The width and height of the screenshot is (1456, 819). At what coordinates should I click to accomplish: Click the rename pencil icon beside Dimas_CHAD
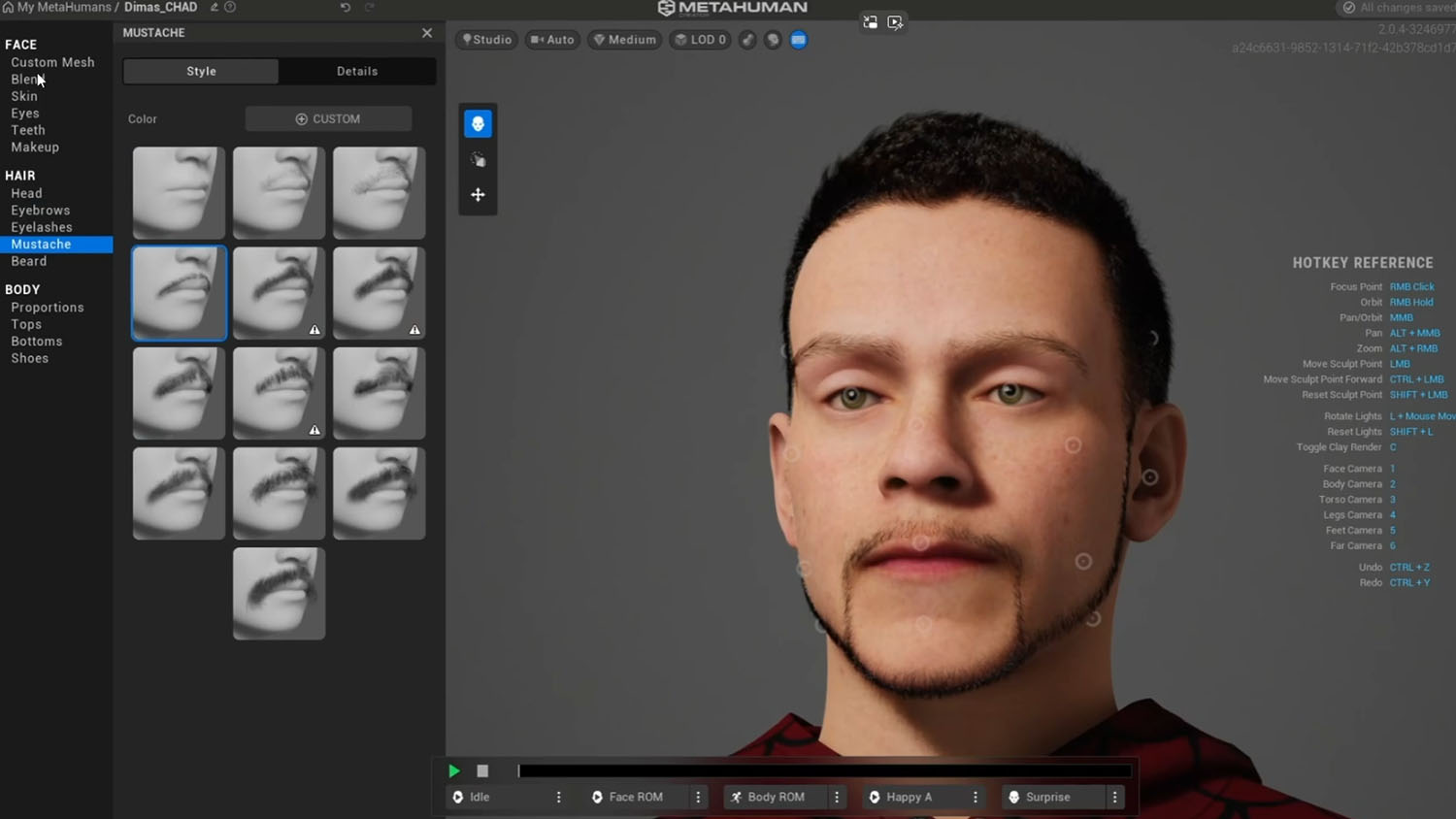[215, 8]
